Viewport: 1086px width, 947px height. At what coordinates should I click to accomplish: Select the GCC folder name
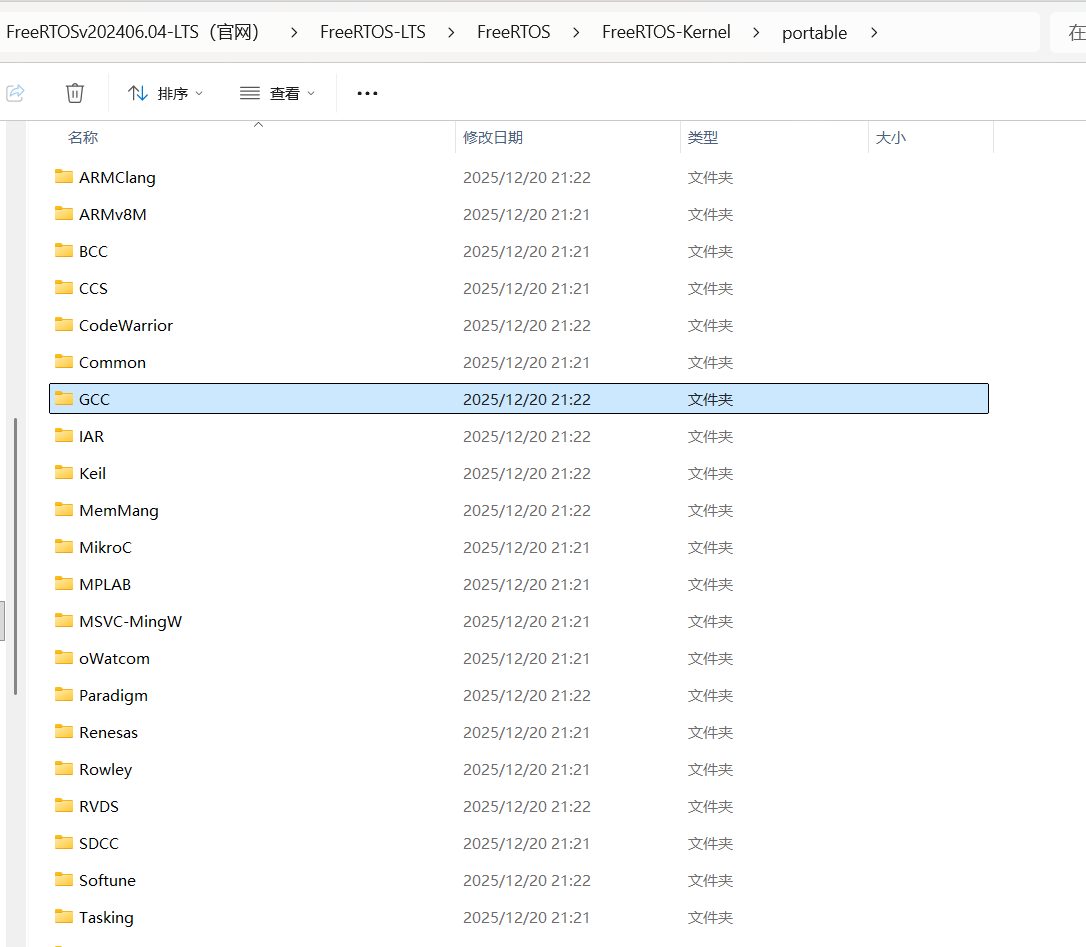(94, 400)
